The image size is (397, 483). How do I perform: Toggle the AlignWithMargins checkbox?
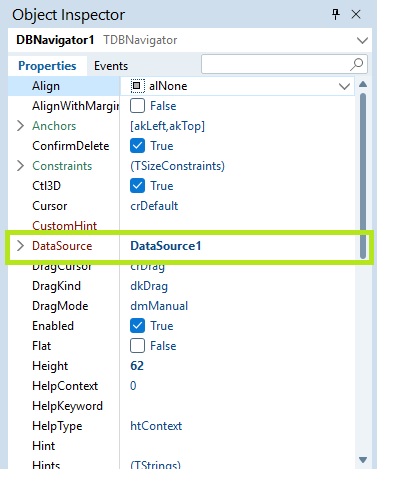pyautogui.click(x=137, y=106)
